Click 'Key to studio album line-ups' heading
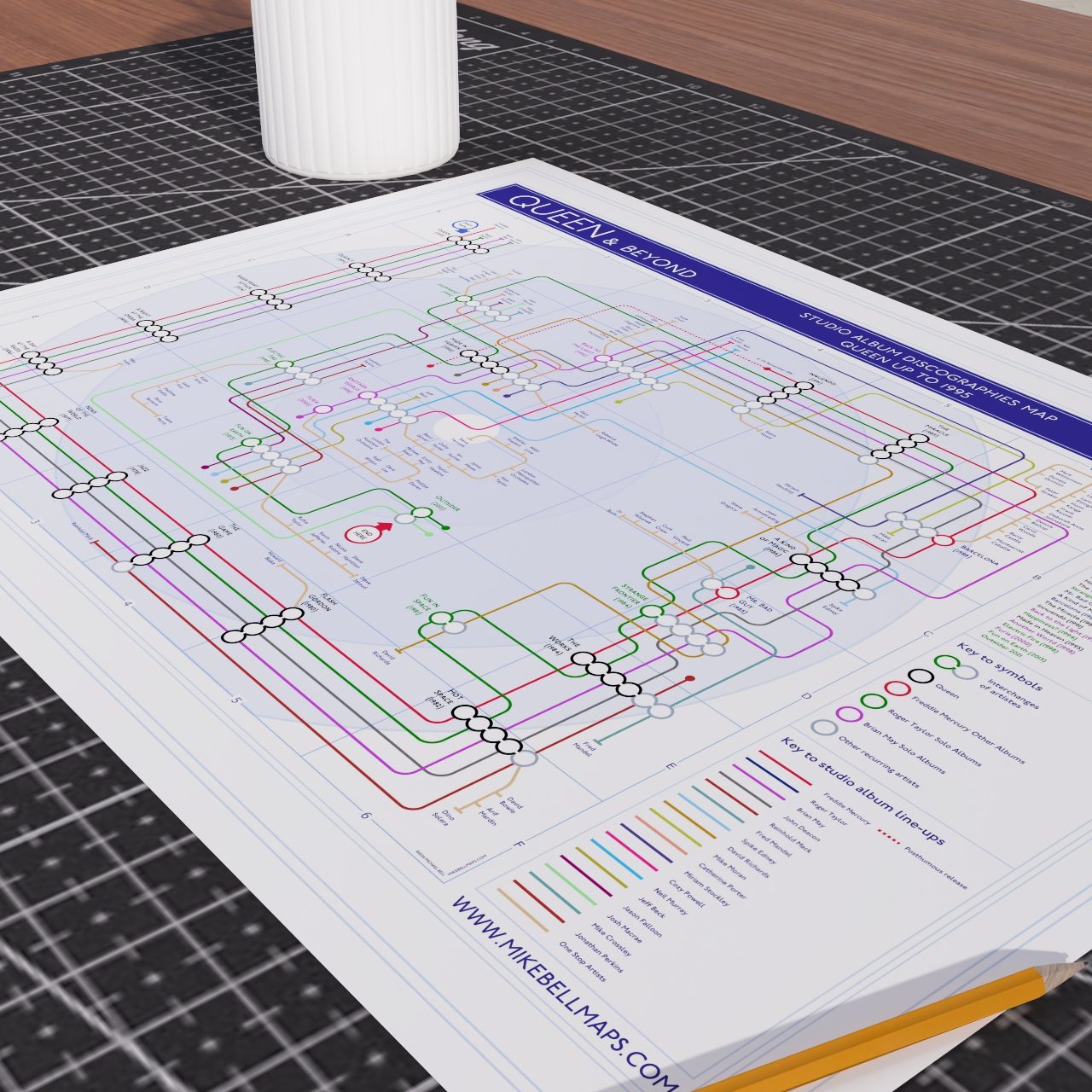This screenshot has width=1092, height=1092. [863, 791]
